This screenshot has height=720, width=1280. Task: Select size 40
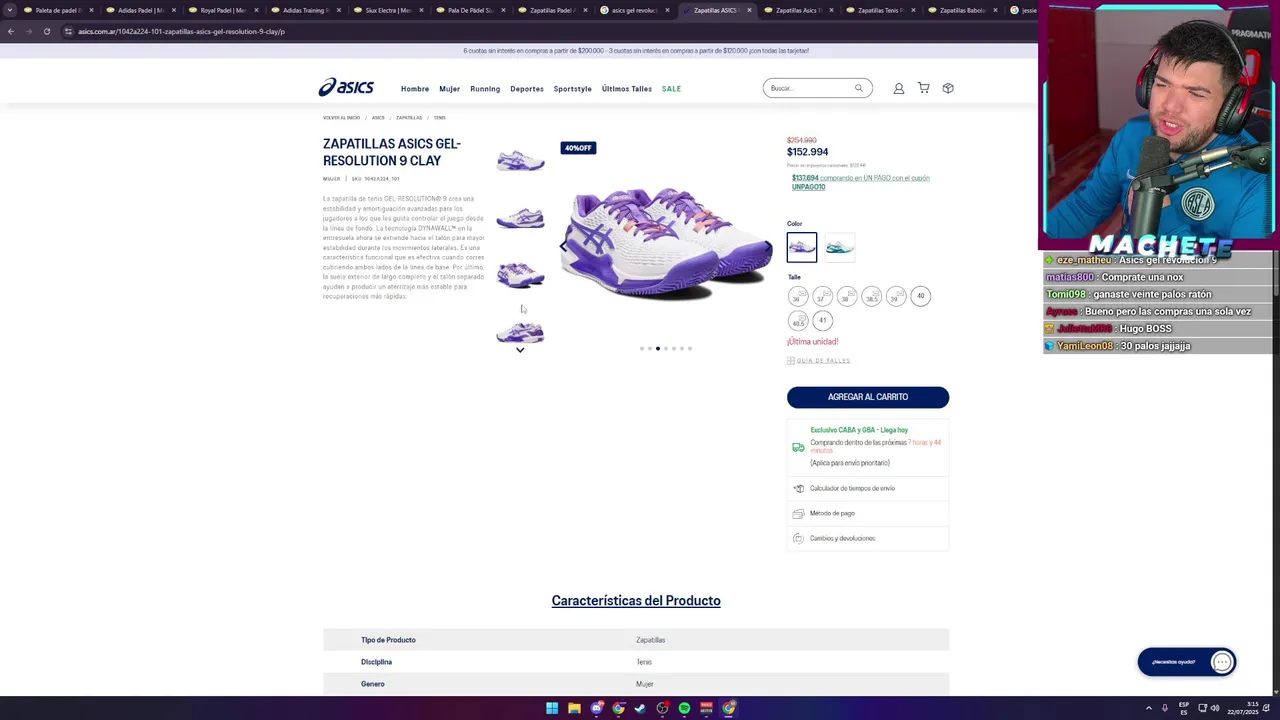click(921, 296)
